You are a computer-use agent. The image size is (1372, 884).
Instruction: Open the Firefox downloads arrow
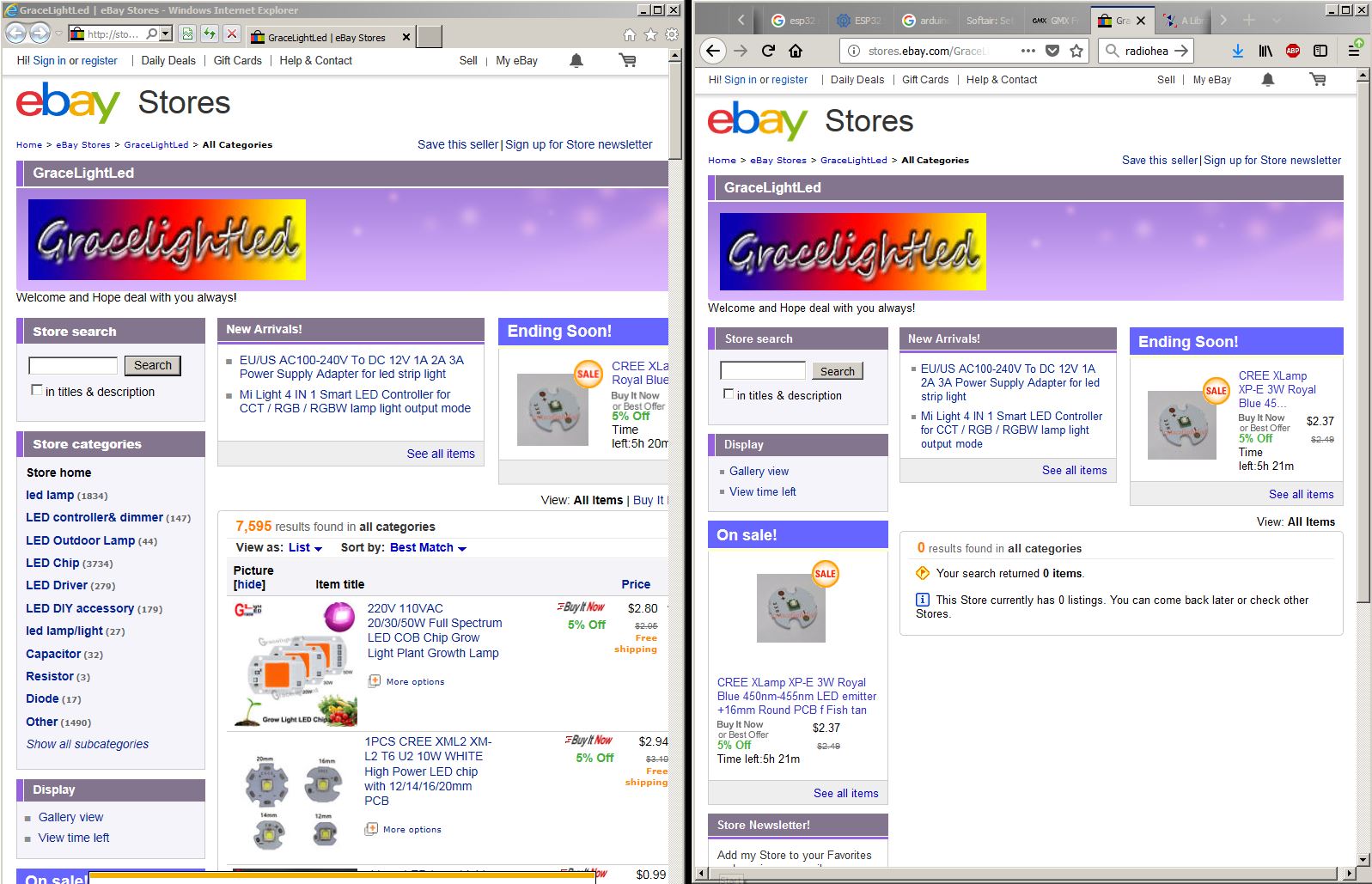point(1237,51)
